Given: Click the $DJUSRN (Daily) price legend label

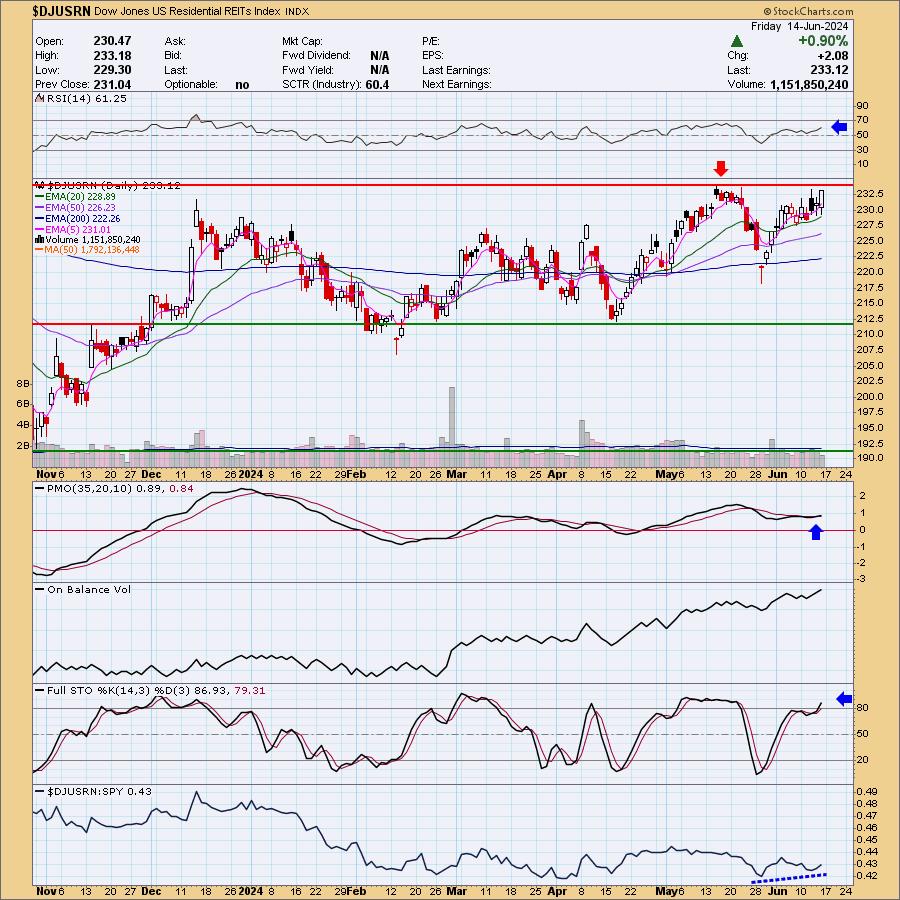Looking at the screenshot, I should (x=114, y=185).
